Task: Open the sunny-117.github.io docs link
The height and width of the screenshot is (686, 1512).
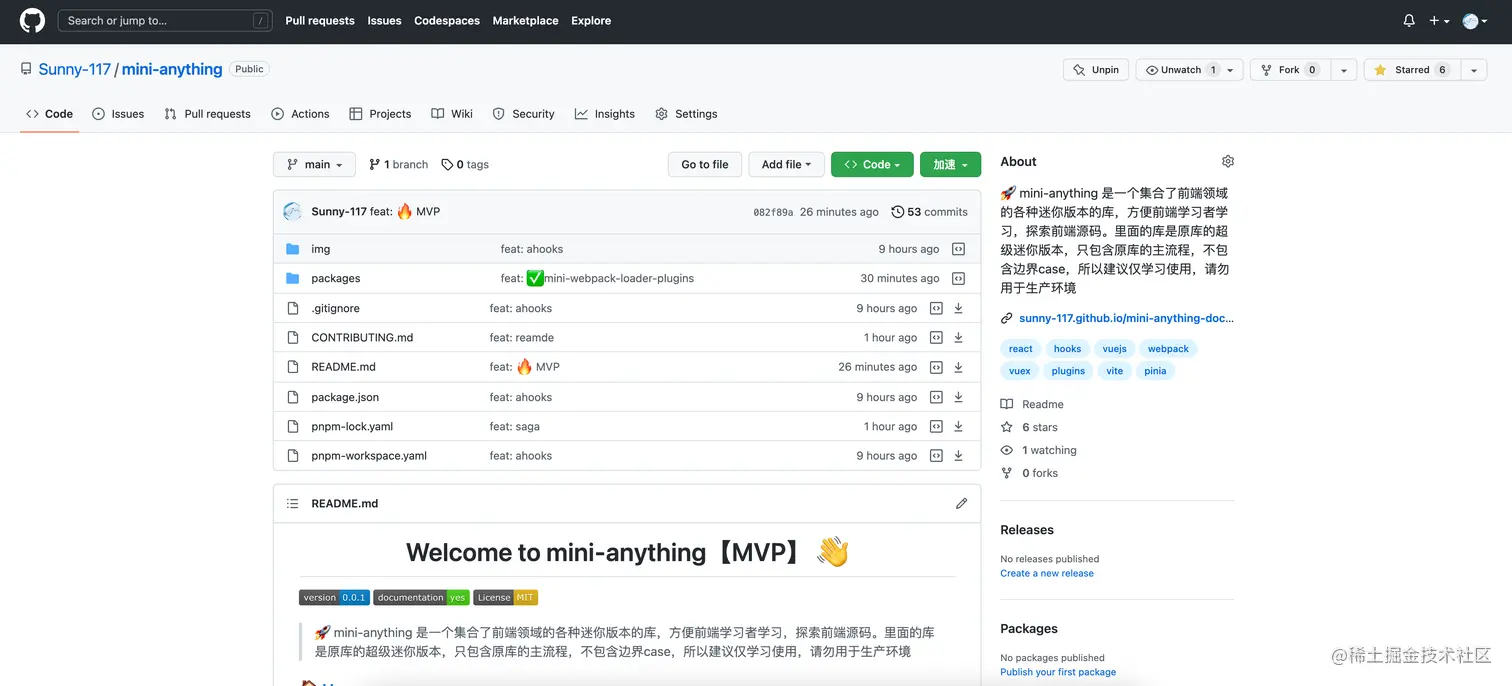Action: click(x=1126, y=319)
